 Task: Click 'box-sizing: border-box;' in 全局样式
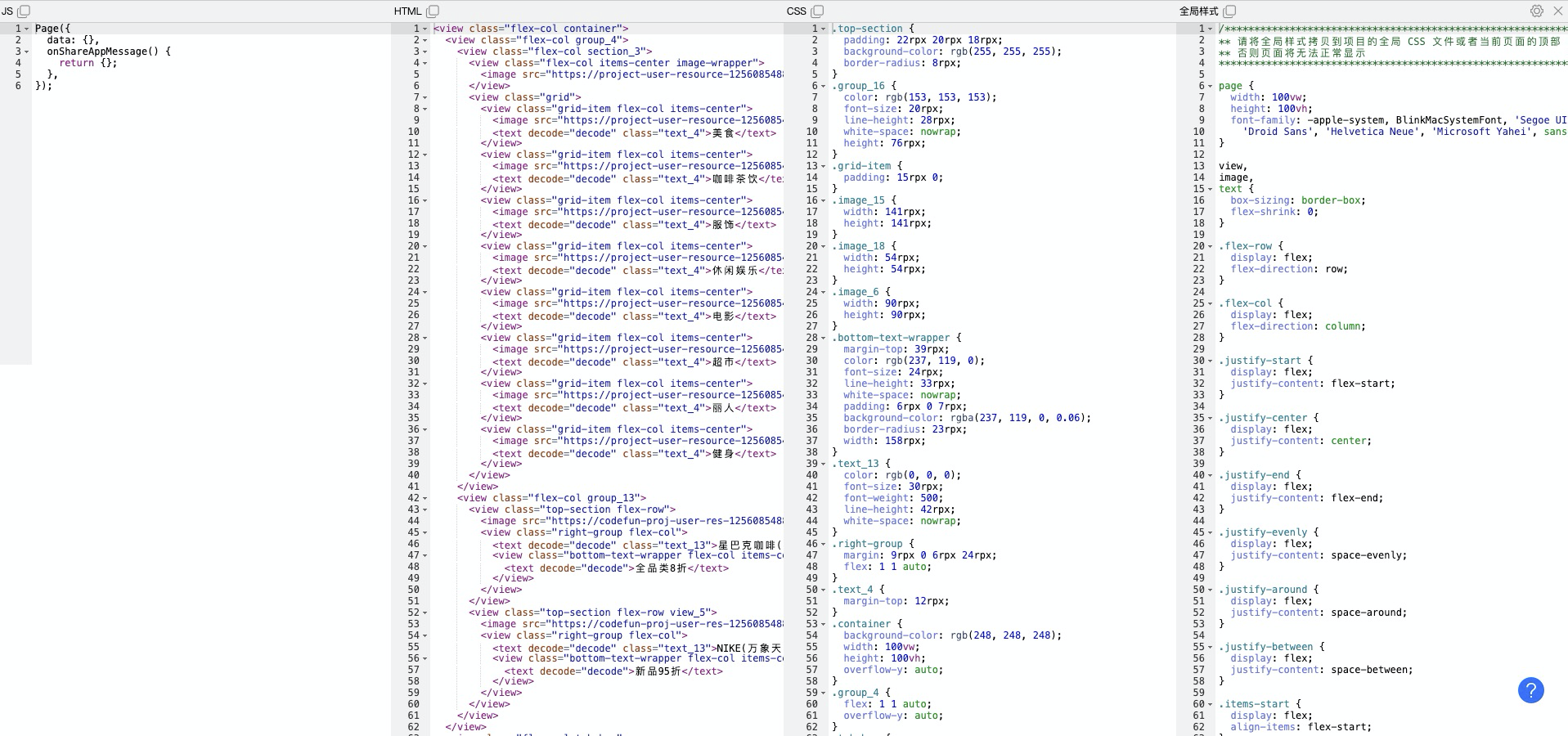click(x=1298, y=200)
